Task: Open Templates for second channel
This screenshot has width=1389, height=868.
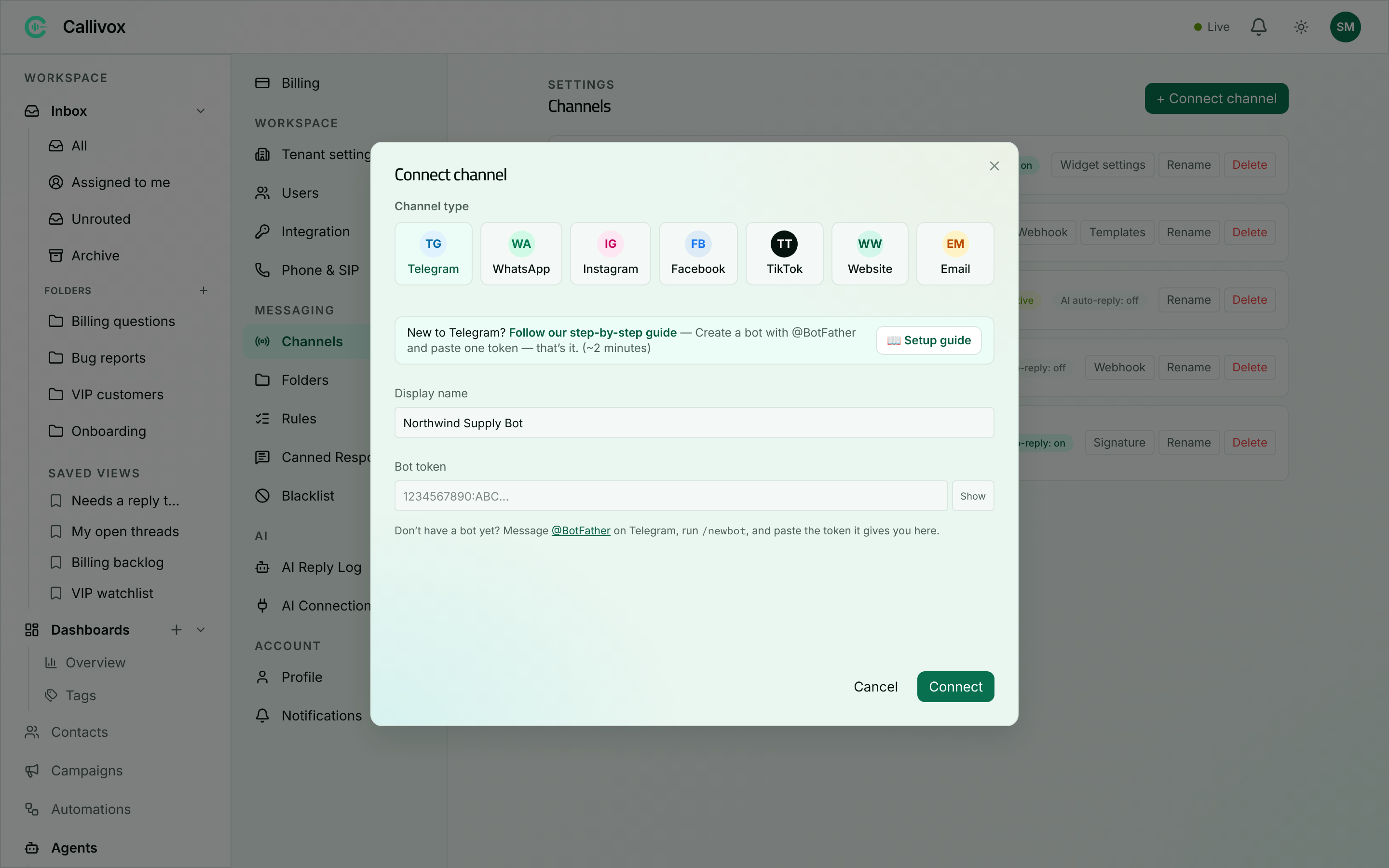Action: coord(1117,232)
